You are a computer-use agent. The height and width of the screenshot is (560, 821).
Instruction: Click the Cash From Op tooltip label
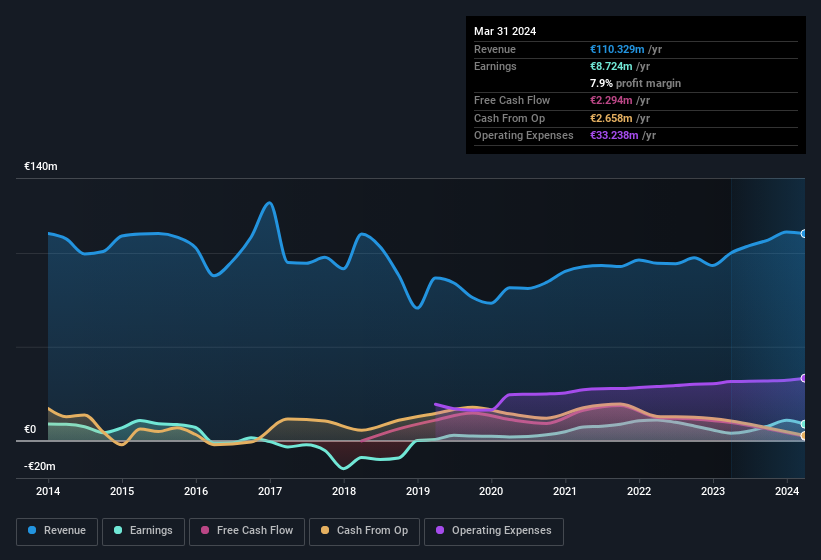(x=509, y=118)
